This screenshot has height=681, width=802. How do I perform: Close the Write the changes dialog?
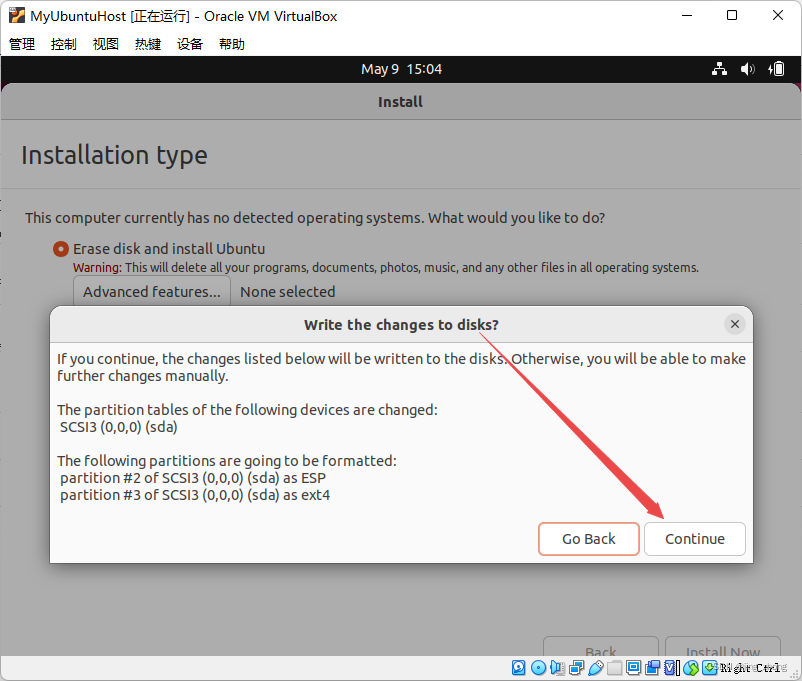click(735, 324)
